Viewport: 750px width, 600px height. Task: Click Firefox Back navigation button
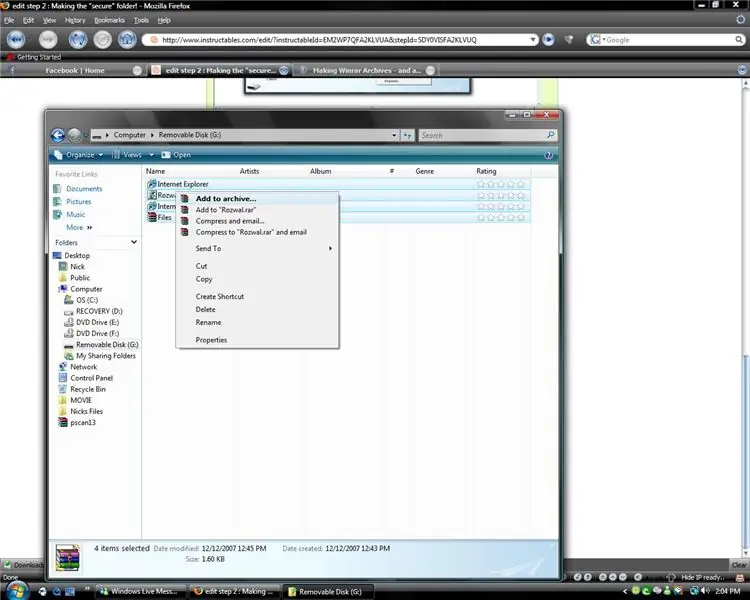click(16, 39)
